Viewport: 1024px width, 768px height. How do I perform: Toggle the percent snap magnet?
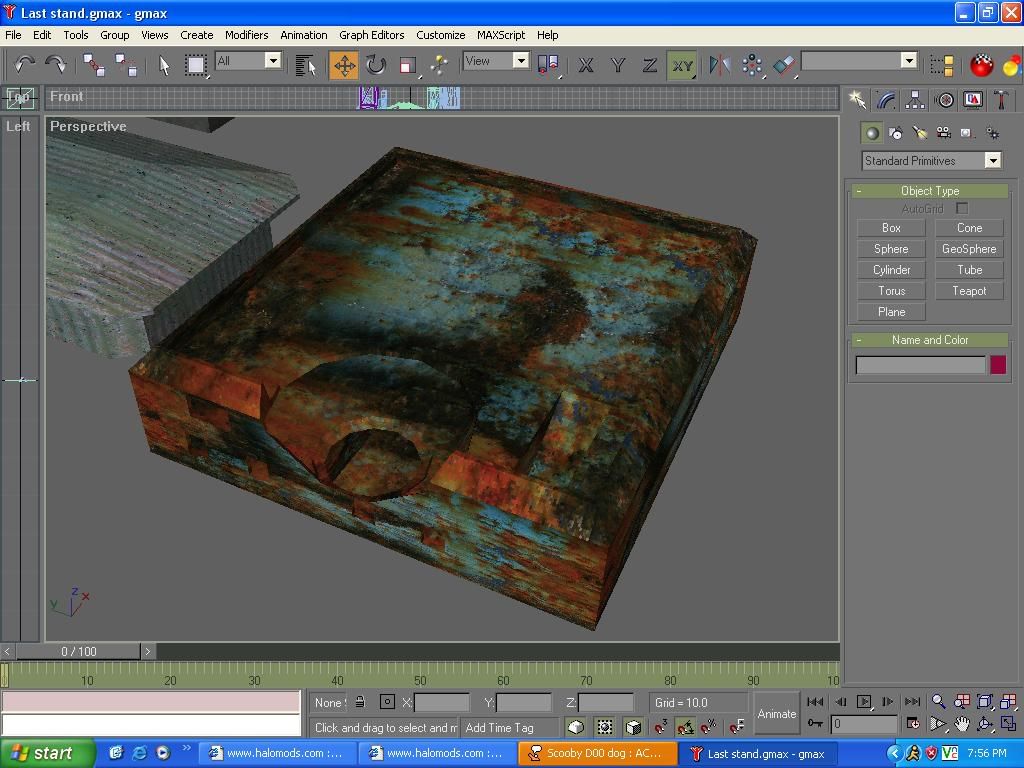tap(709, 726)
